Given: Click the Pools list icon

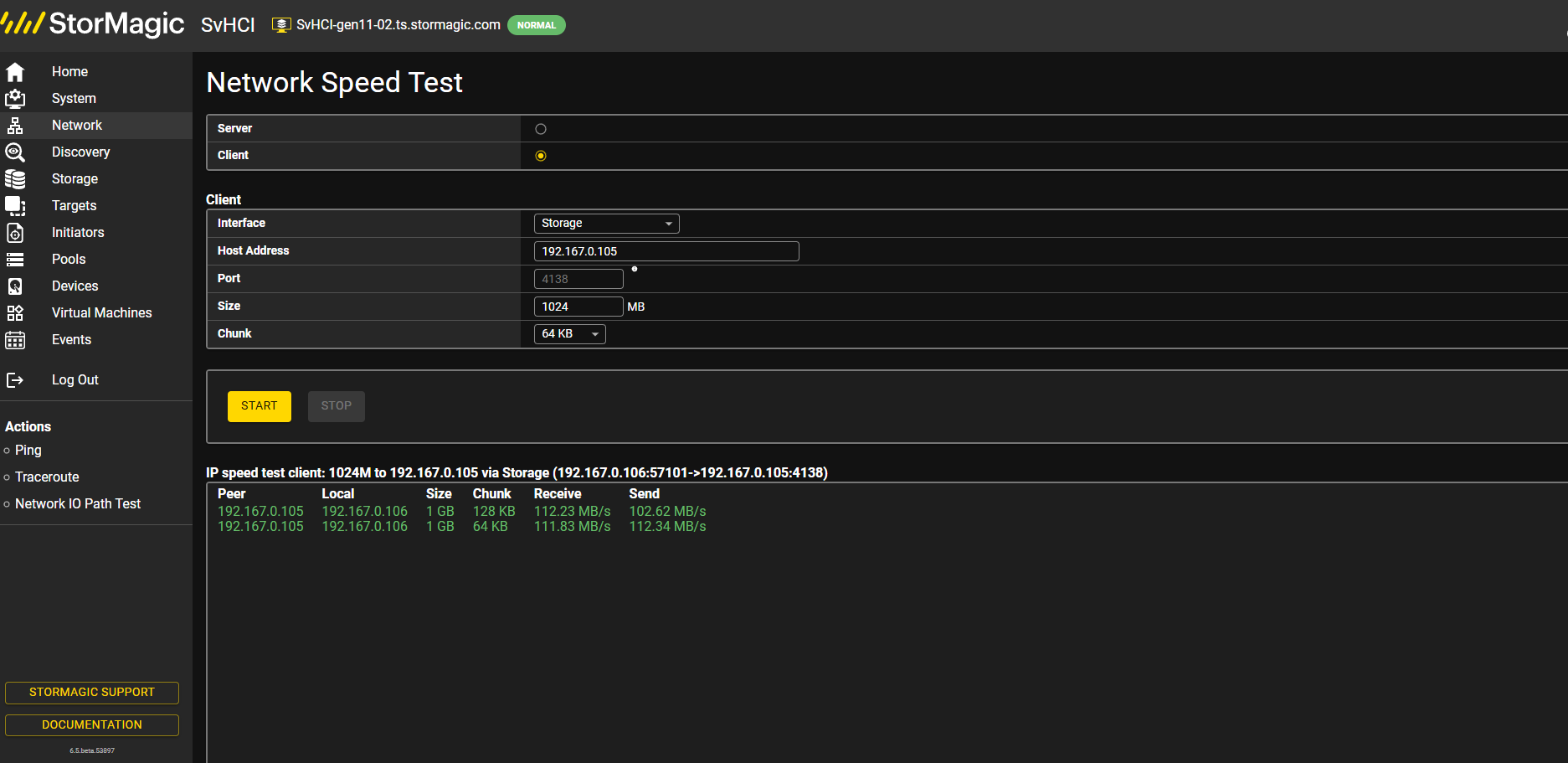Looking at the screenshot, I should 15,260.
